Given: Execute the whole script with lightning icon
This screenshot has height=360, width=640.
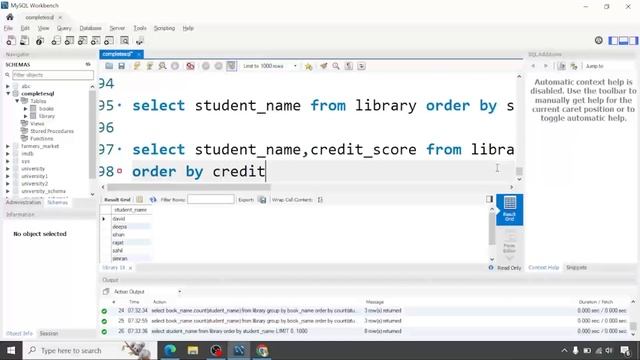Looking at the screenshot, I should pos(137,66).
